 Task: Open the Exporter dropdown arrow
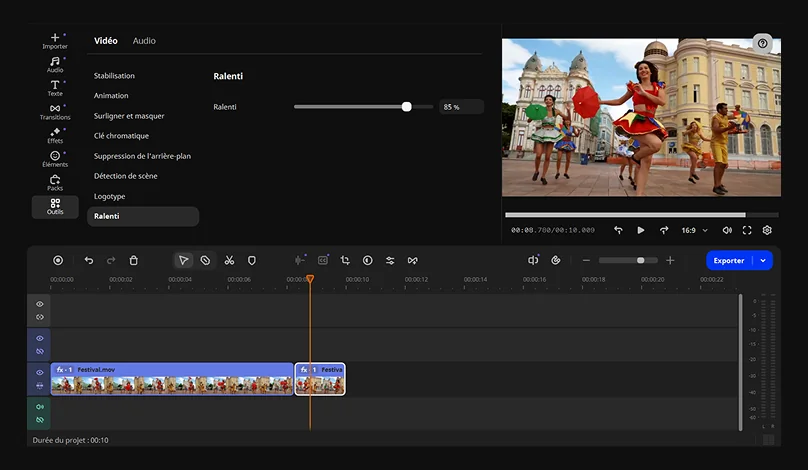(763, 260)
